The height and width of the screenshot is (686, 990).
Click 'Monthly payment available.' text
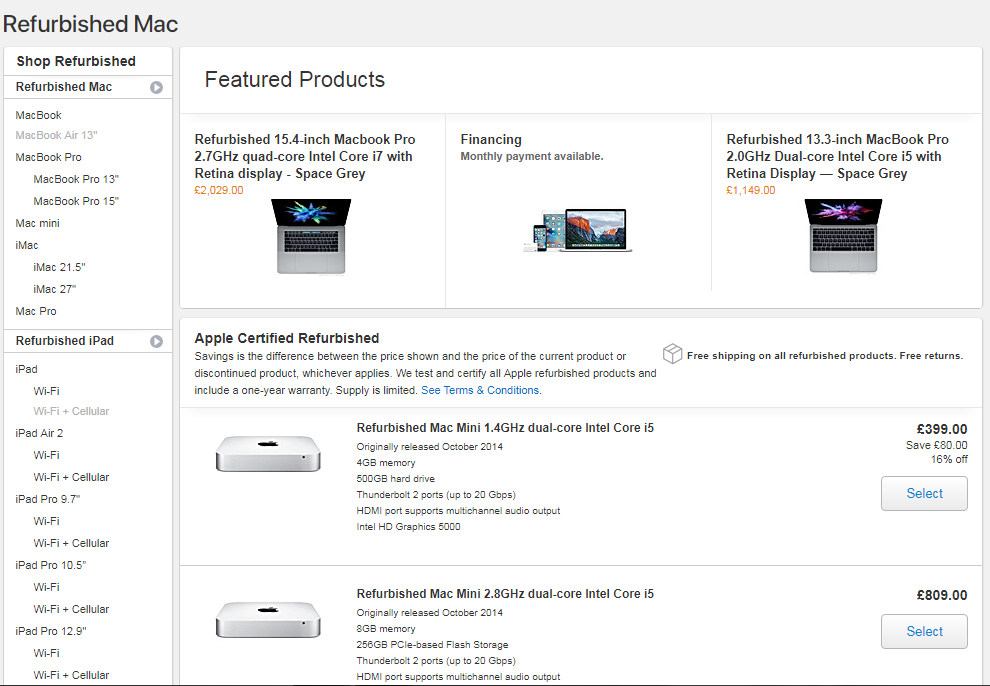(532, 157)
